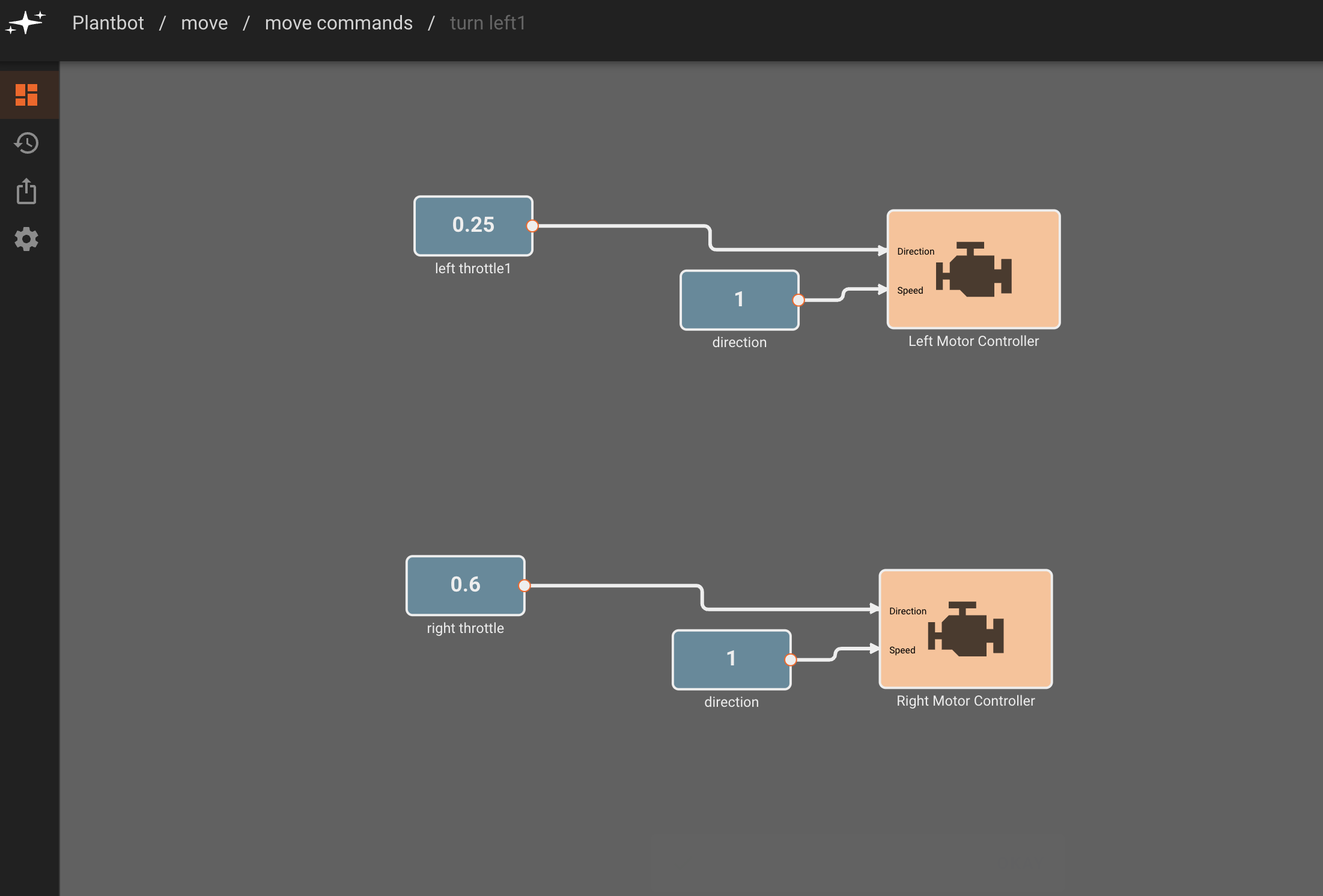Click output port of lower direction block

pyautogui.click(x=791, y=660)
